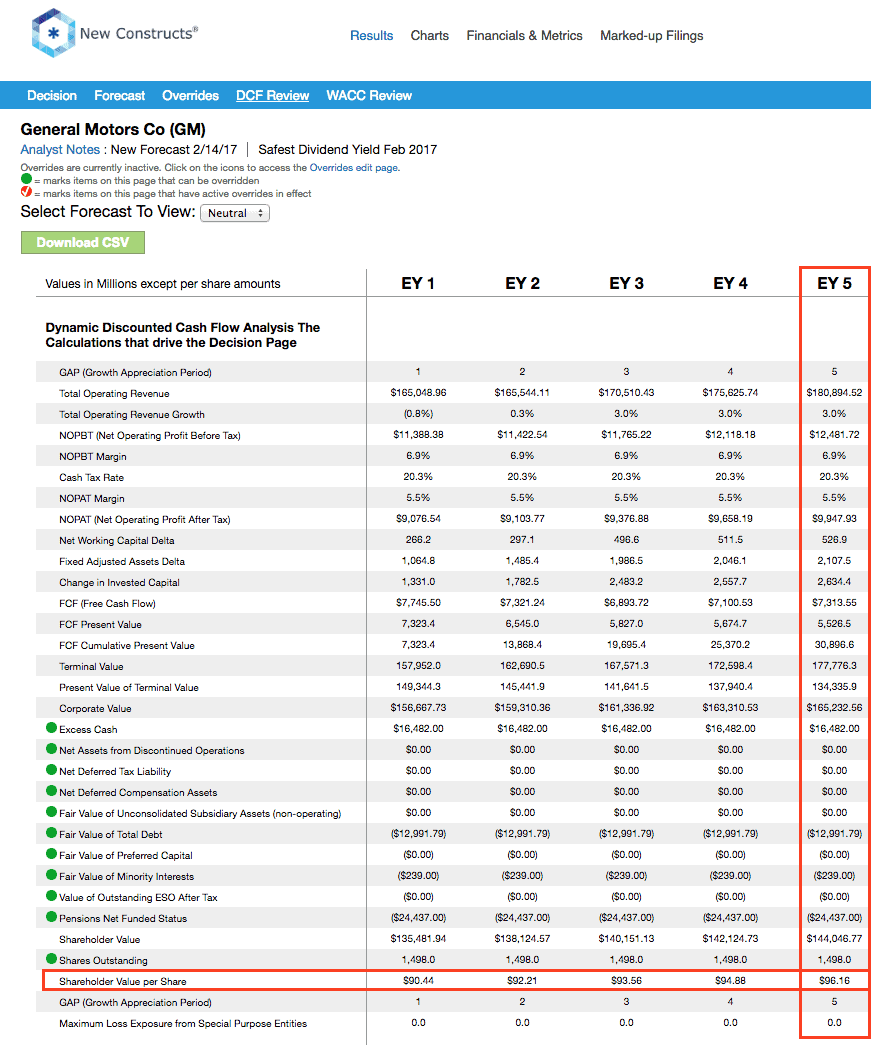Switch to the Forecast tab
Screen dimensions: 871x1045
[x=119, y=95]
